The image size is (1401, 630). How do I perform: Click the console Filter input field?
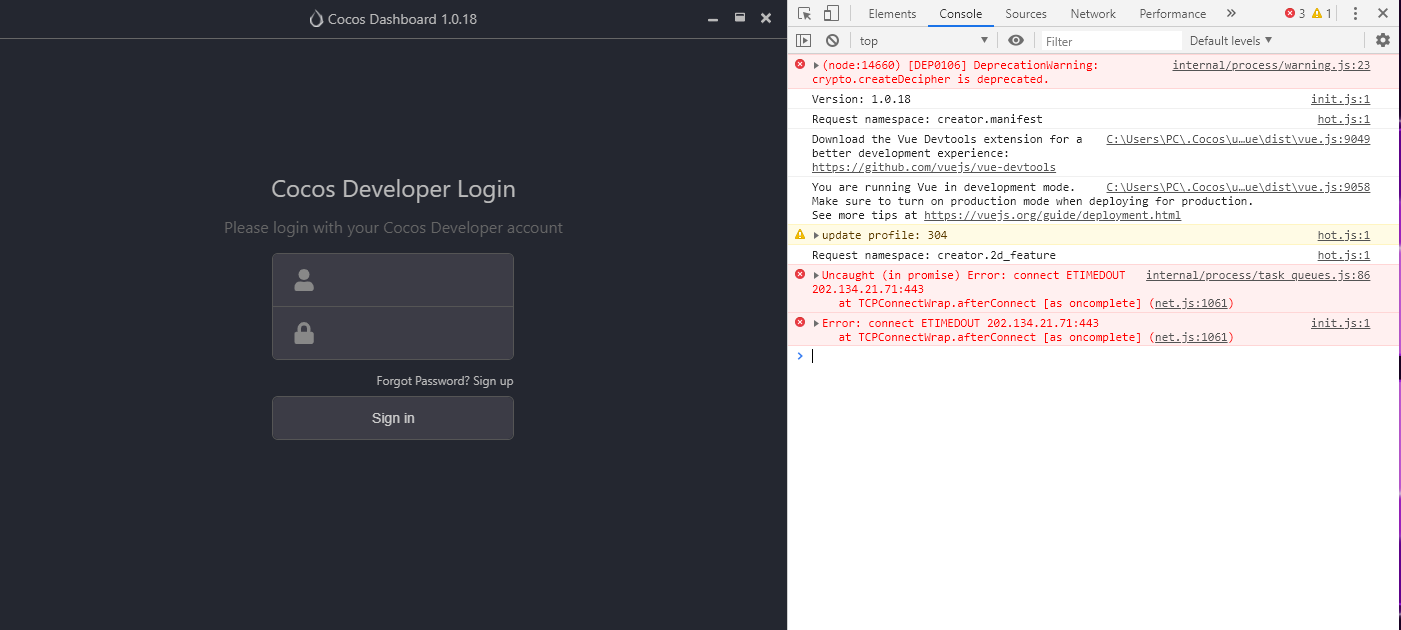tap(1110, 41)
